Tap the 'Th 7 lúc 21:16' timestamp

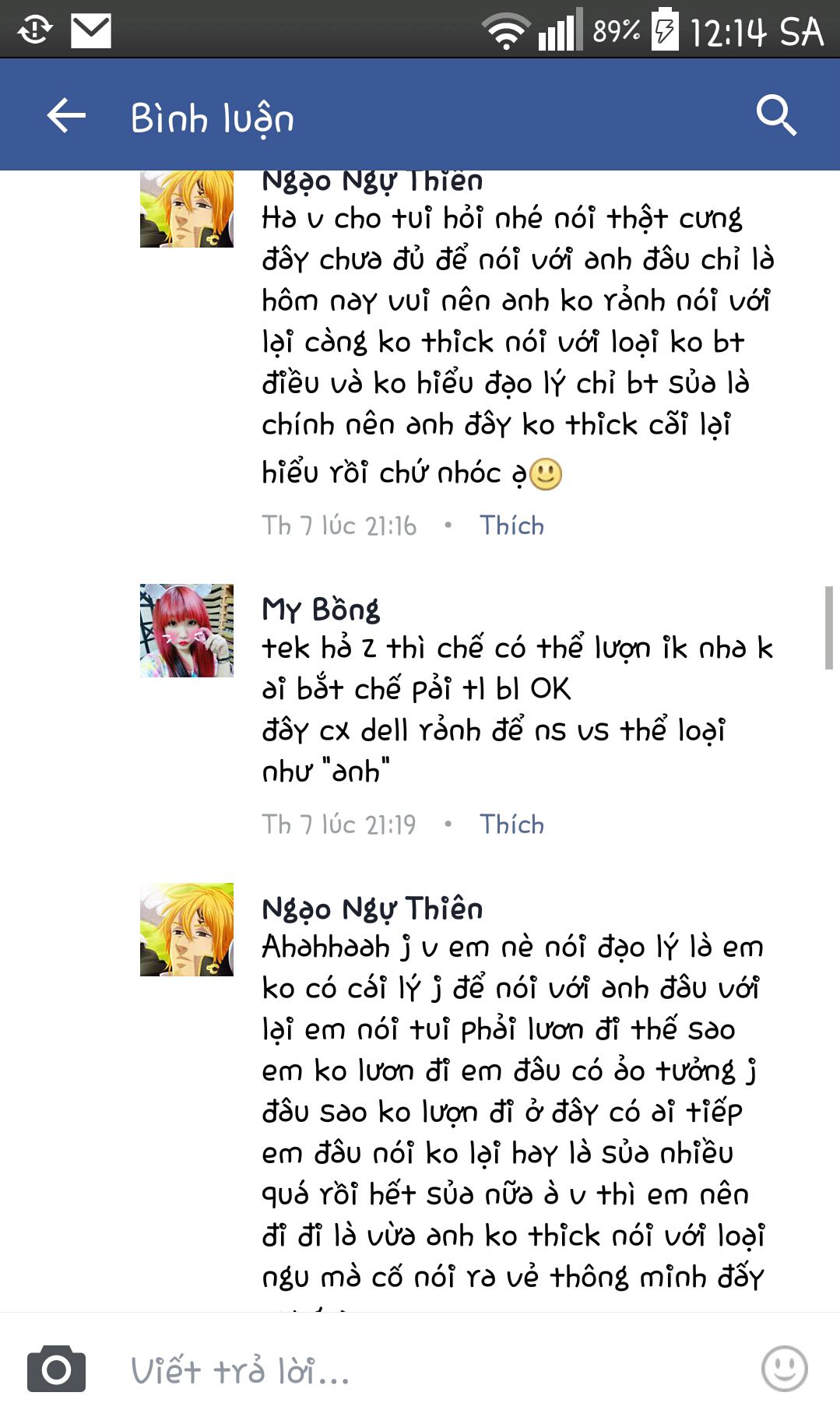click(339, 526)
